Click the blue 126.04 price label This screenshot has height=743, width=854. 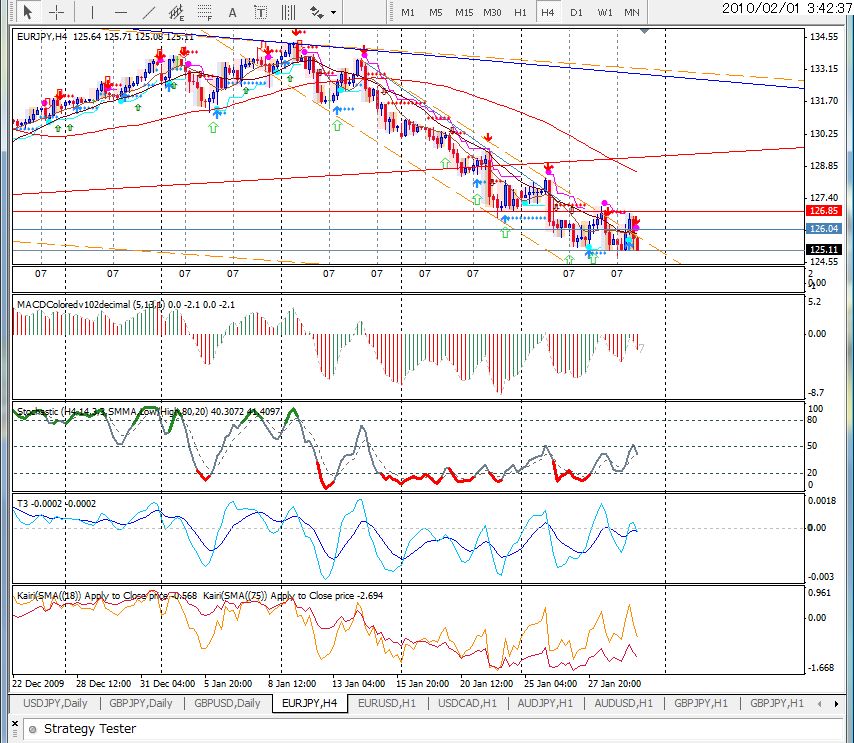coord(824,229)
